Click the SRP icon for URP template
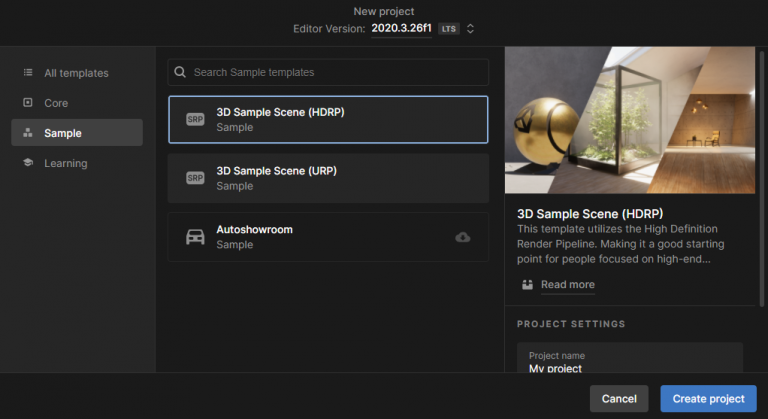 [x=195, y=178]
